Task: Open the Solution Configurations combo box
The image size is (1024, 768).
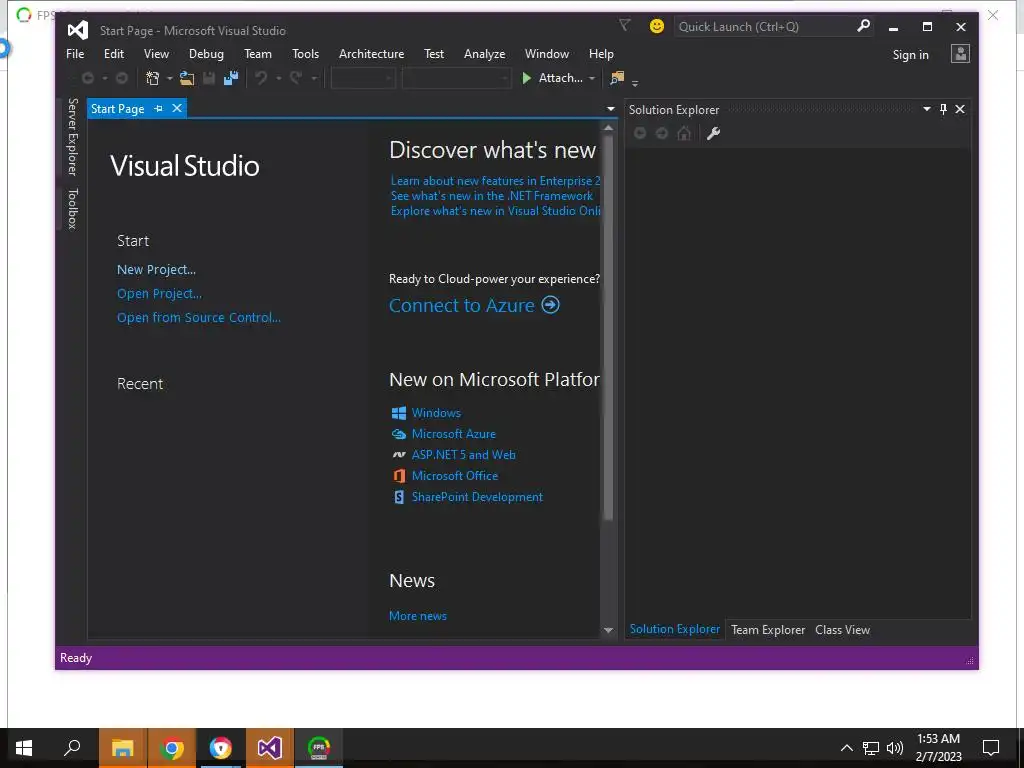Action: tap(362, 78)
